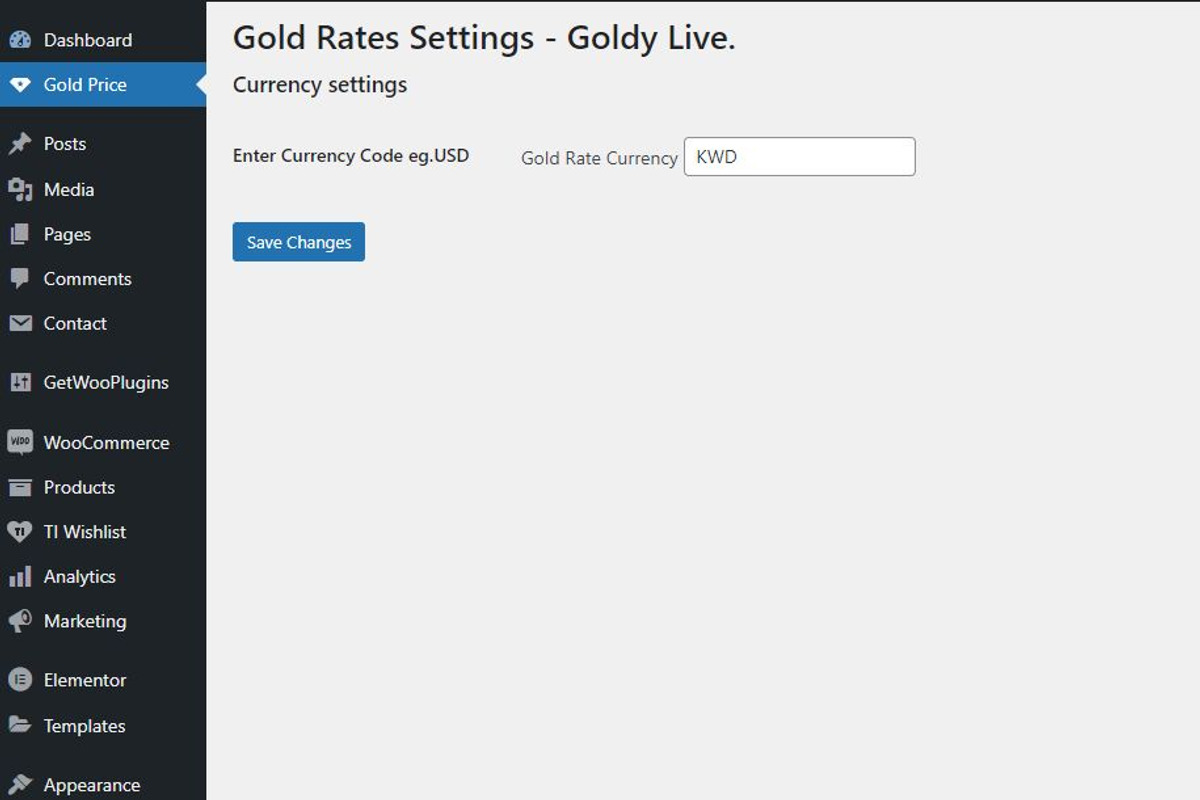Screen dimensions: 1200x800
Task: Click the Currency settings heading
Action: [x=320, y=85]
